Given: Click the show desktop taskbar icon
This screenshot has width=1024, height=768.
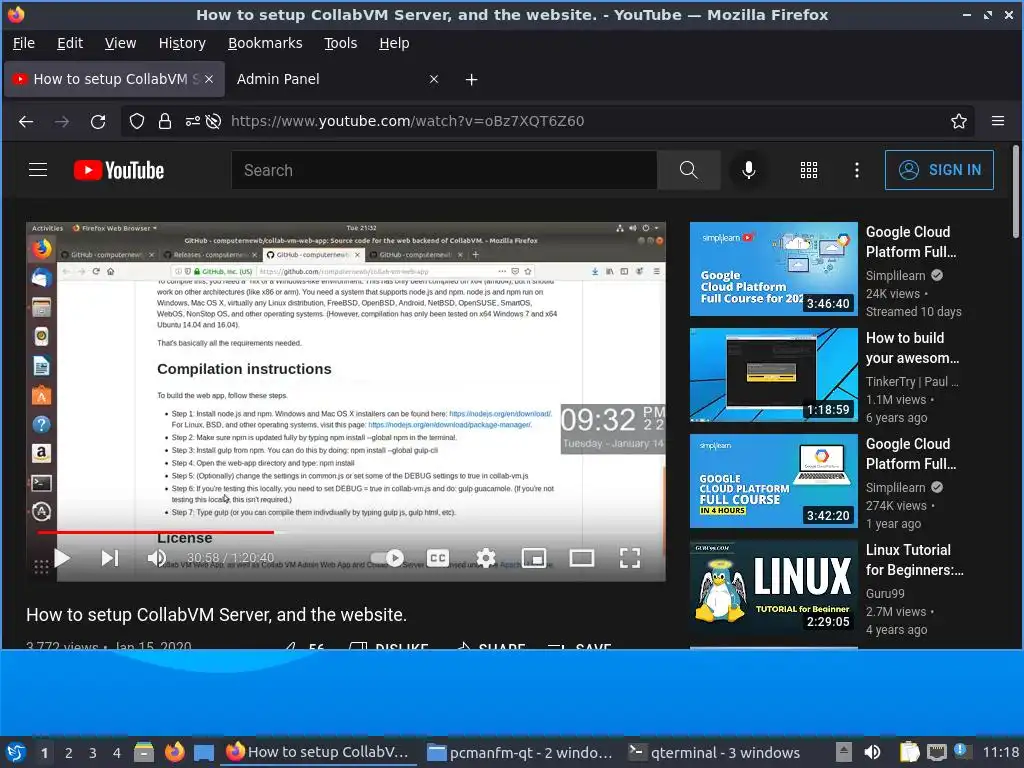Looking at the screenshot, I should click(x=204, y=752).
